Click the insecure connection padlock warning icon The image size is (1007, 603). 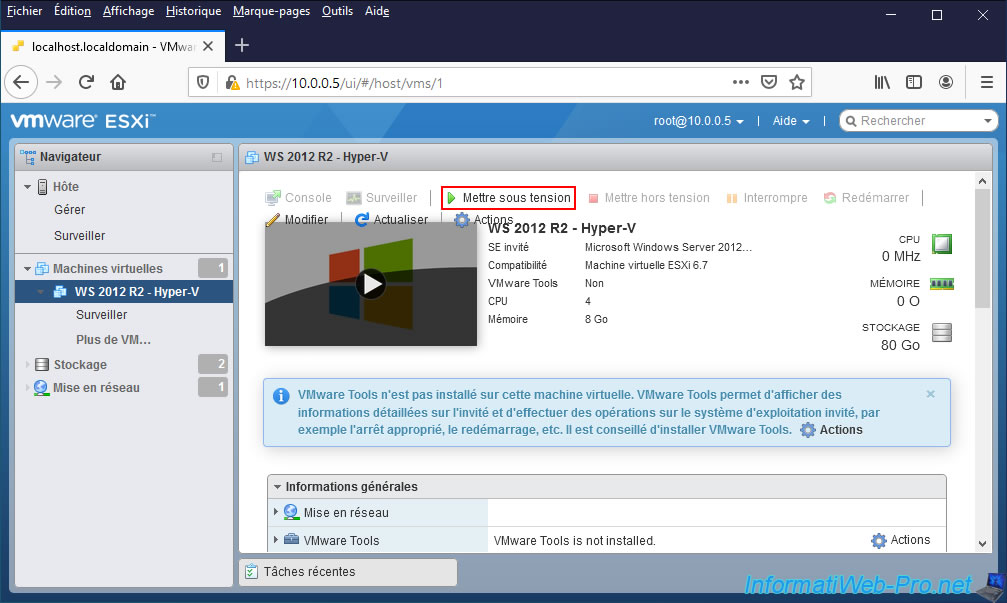(x=232, y=83)
